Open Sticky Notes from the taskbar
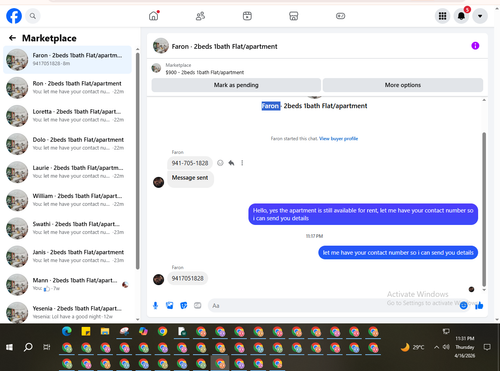 pyautogui.click(x=86, y=331)
